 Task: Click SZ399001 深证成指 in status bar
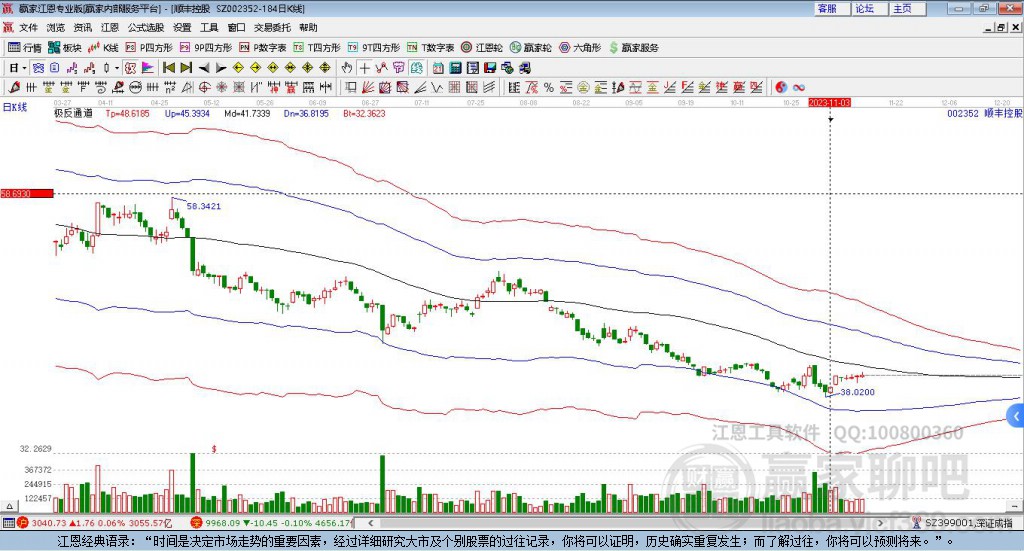pyautogui.click(x=968, y=523)
